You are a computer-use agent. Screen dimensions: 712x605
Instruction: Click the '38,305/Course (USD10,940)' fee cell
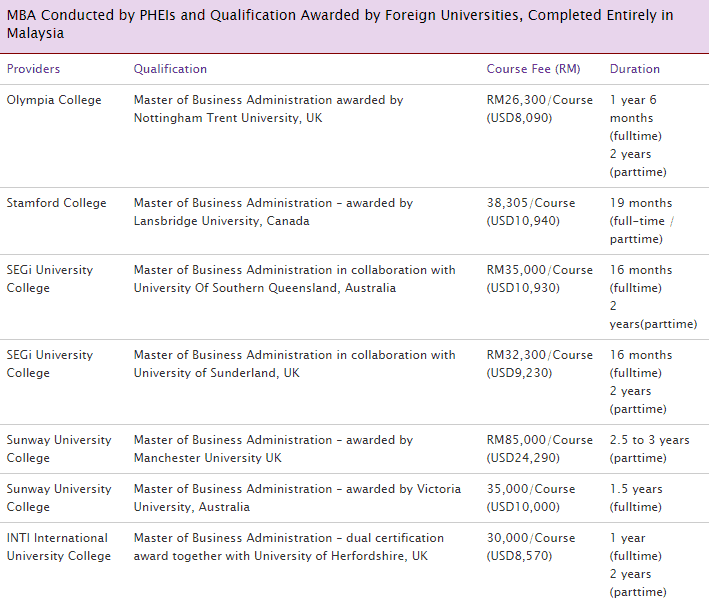pyautogui.click(x=531, y=212)
